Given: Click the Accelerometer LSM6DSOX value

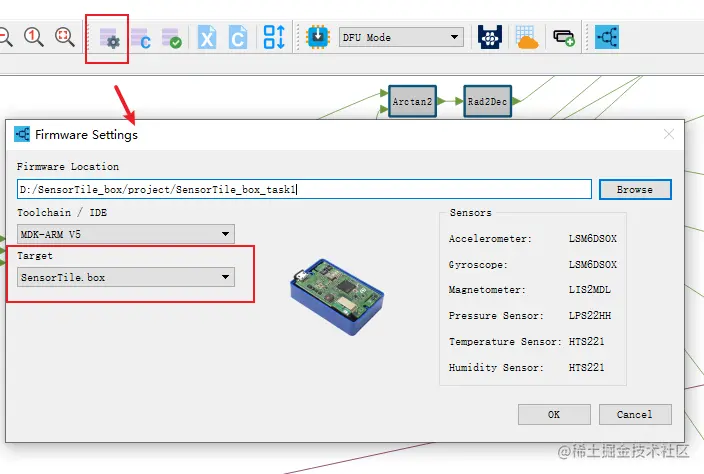Looking at the screenshot, I should [593, 239].
